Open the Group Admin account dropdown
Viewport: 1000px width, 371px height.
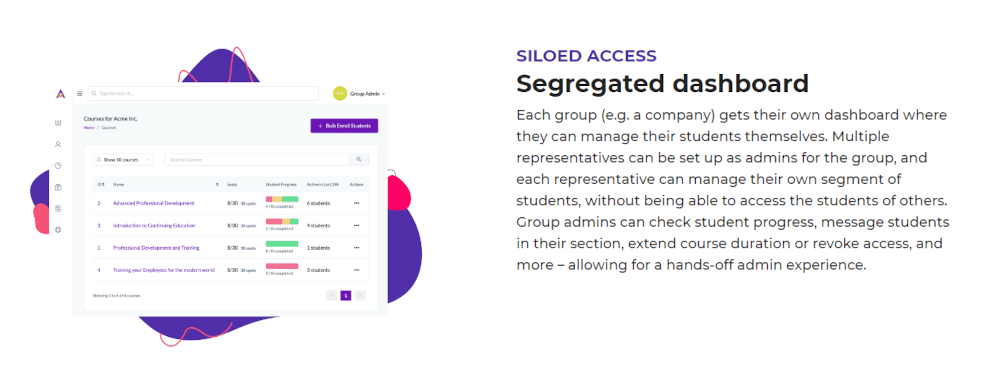click(x=367, y=94)
